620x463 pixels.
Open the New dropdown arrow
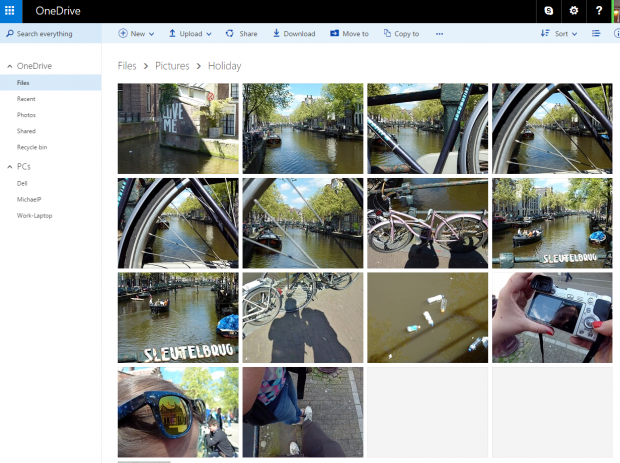[152, 34]
